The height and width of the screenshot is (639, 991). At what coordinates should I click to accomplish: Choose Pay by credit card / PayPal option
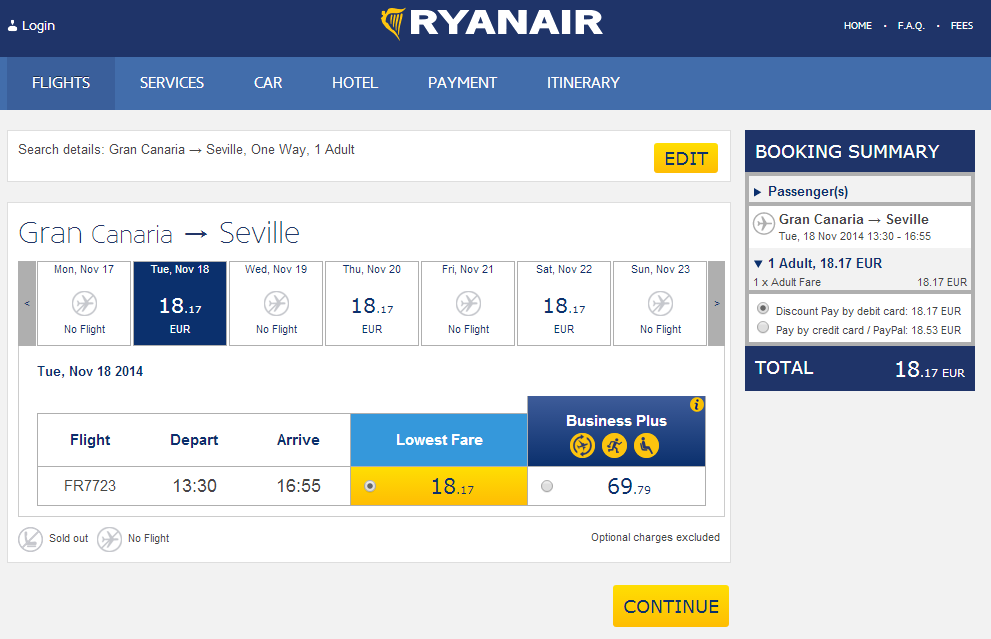pos(763,327)
